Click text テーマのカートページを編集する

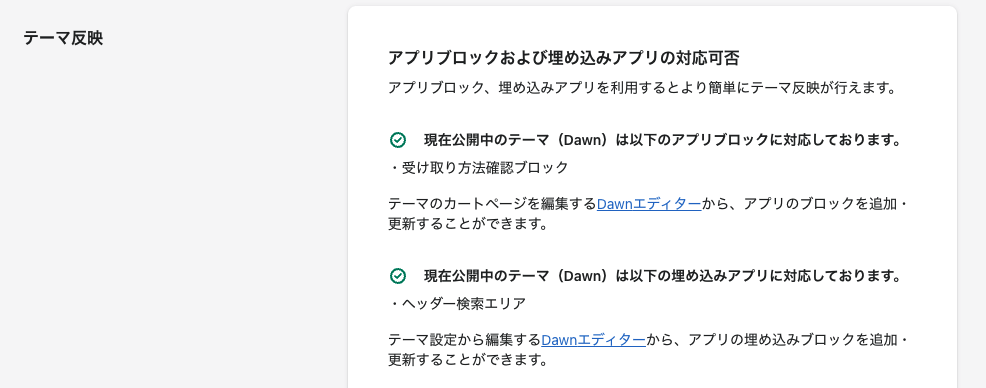[492, 204]
